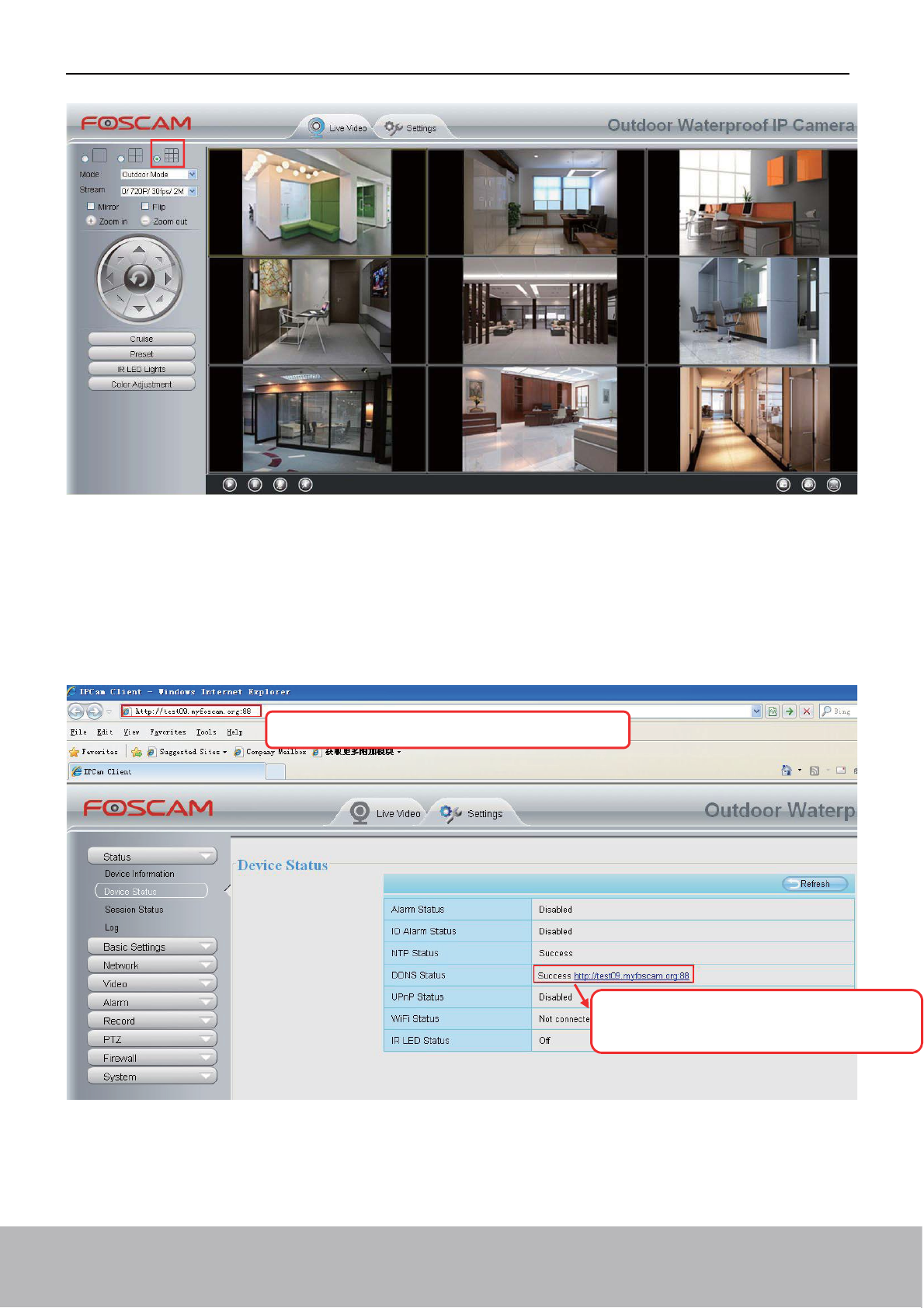Click the record icon below the camera grid
Screen dimensions: 924x1308
coord(808,484)
